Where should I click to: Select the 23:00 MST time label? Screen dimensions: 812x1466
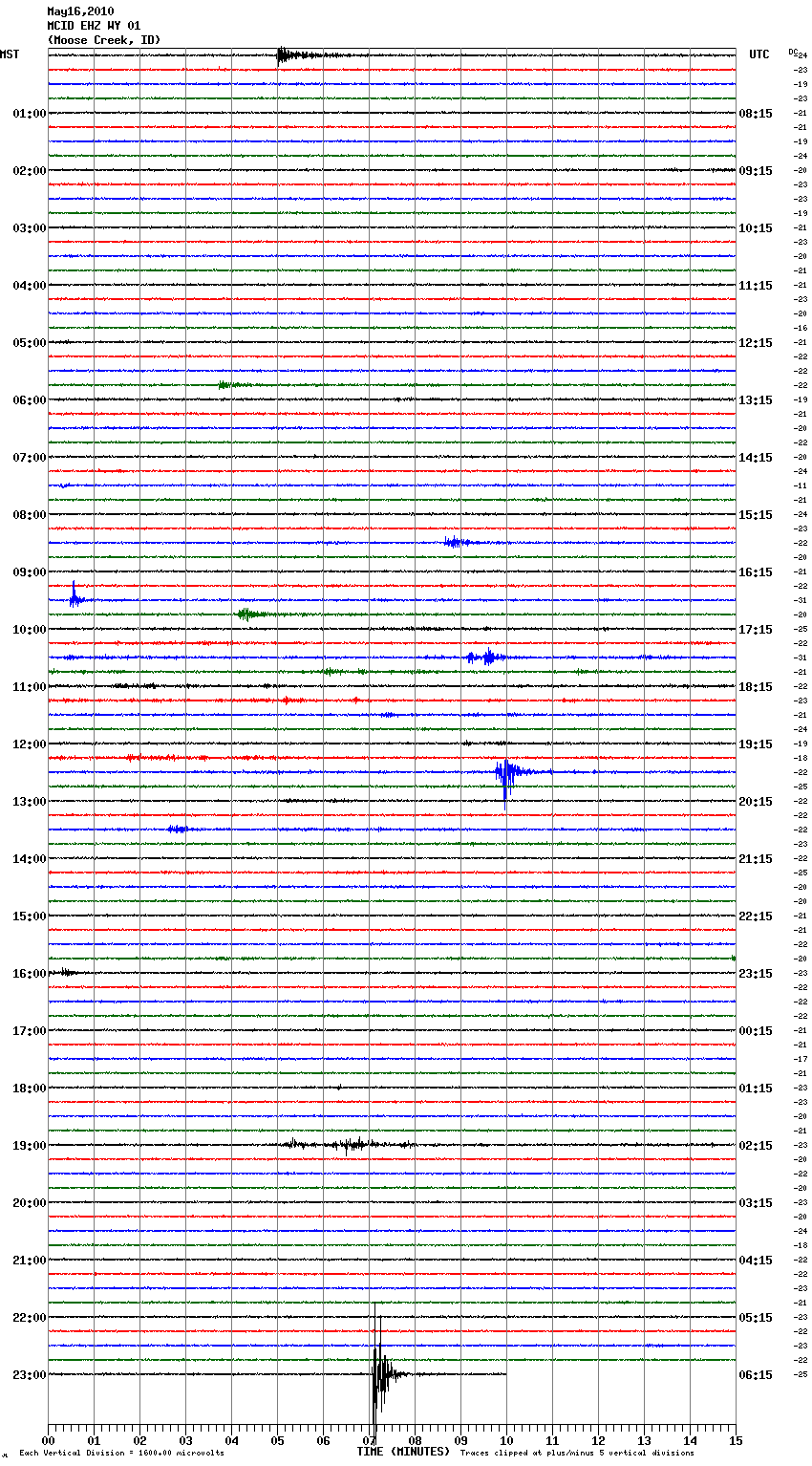[29, 1375]
